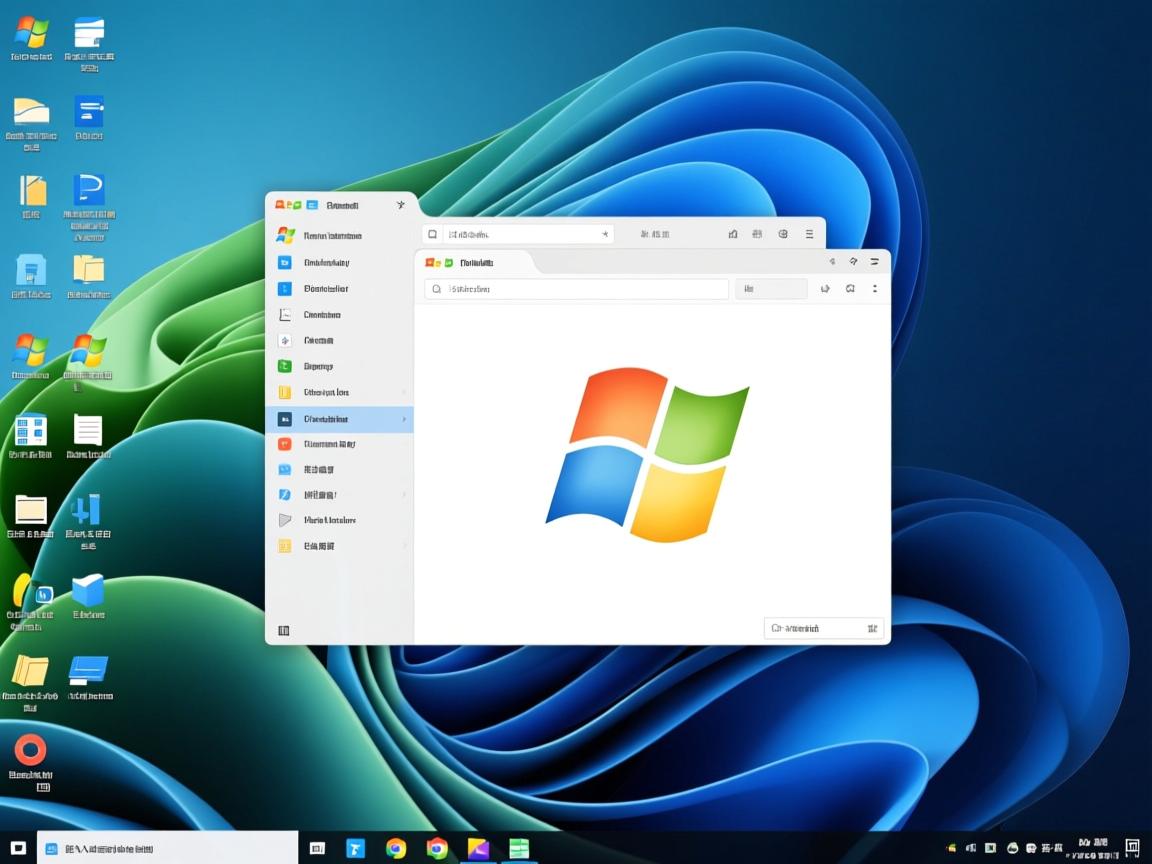Image resolution: width=1152 pixels, height=864 pixels.
Task: Click the white square Start button in taskbar
Action: [18, 848]
